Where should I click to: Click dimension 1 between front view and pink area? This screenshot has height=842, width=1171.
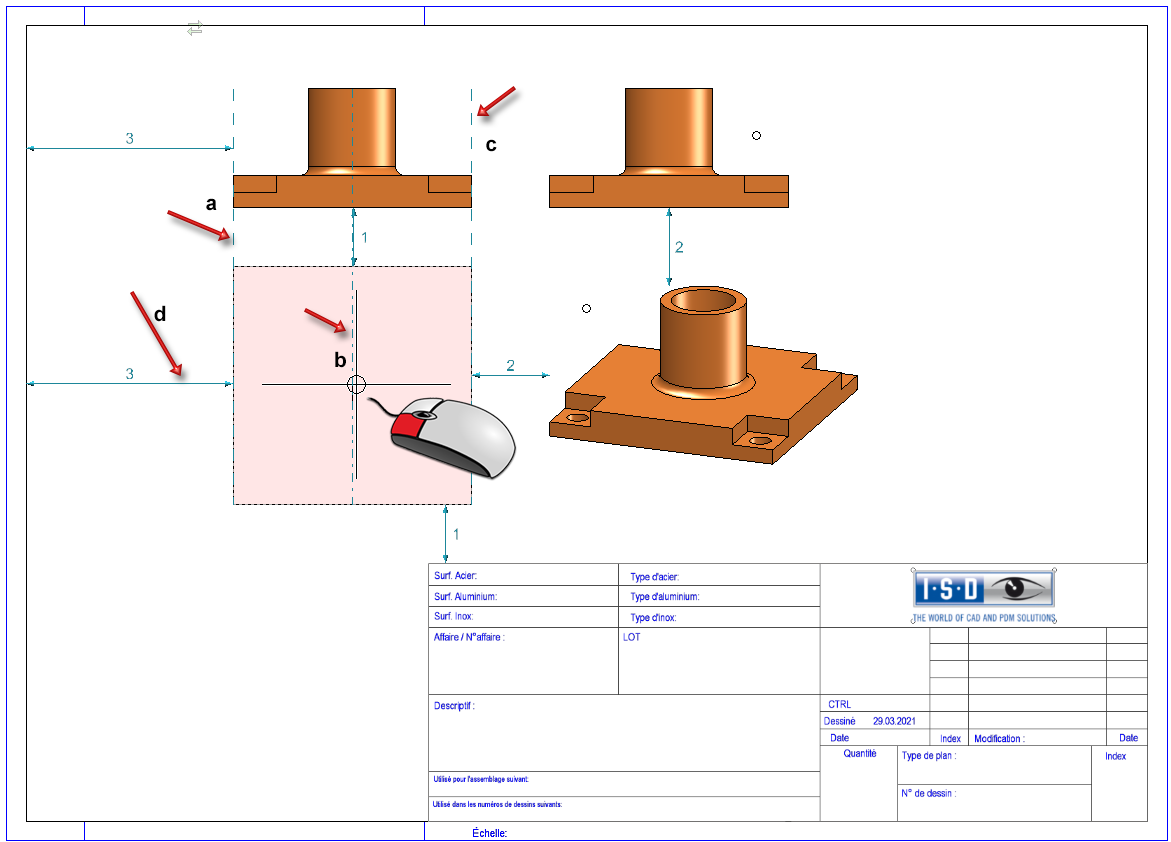pyautogui.click(x=364, y=238)
